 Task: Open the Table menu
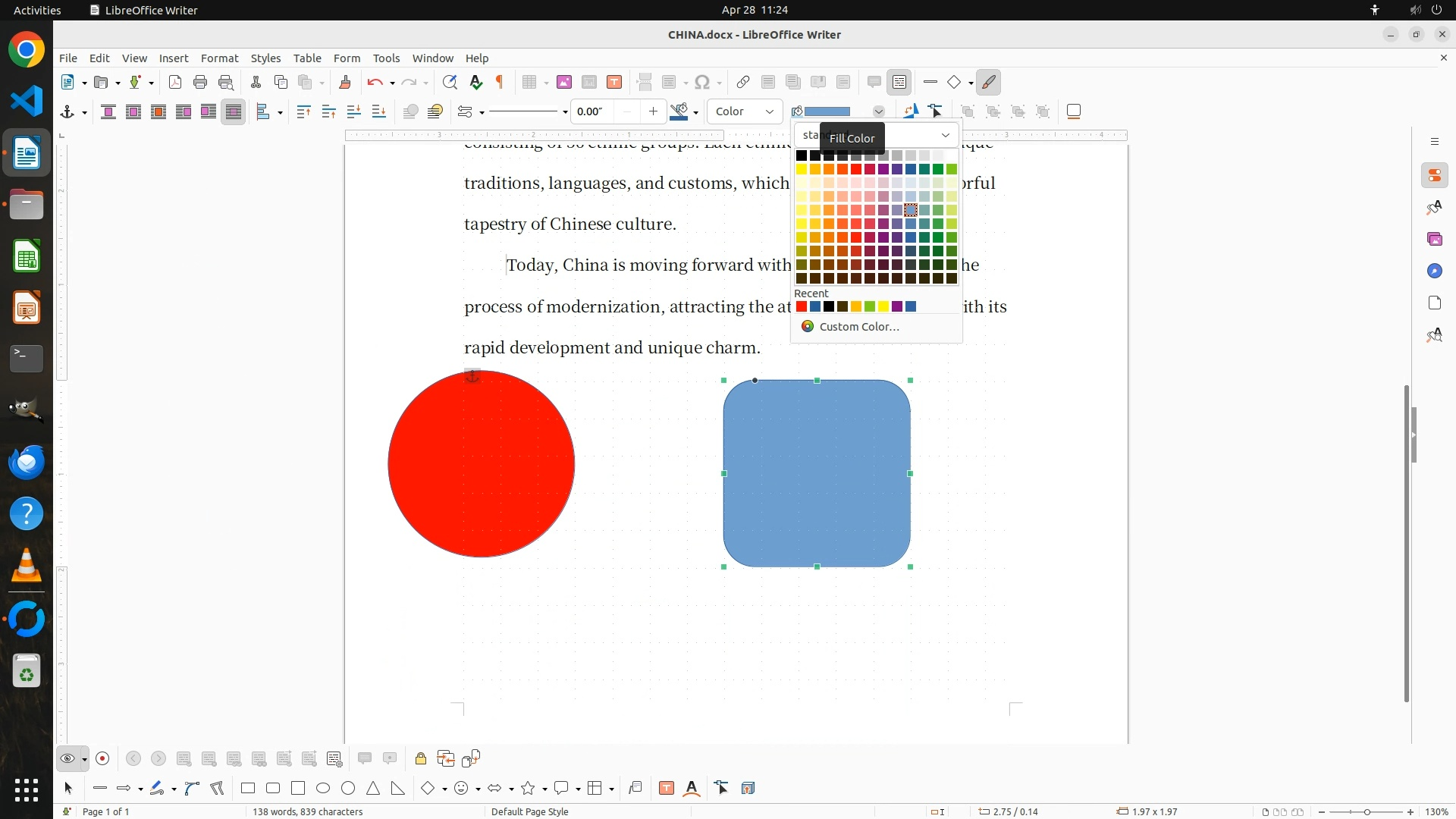307,58
